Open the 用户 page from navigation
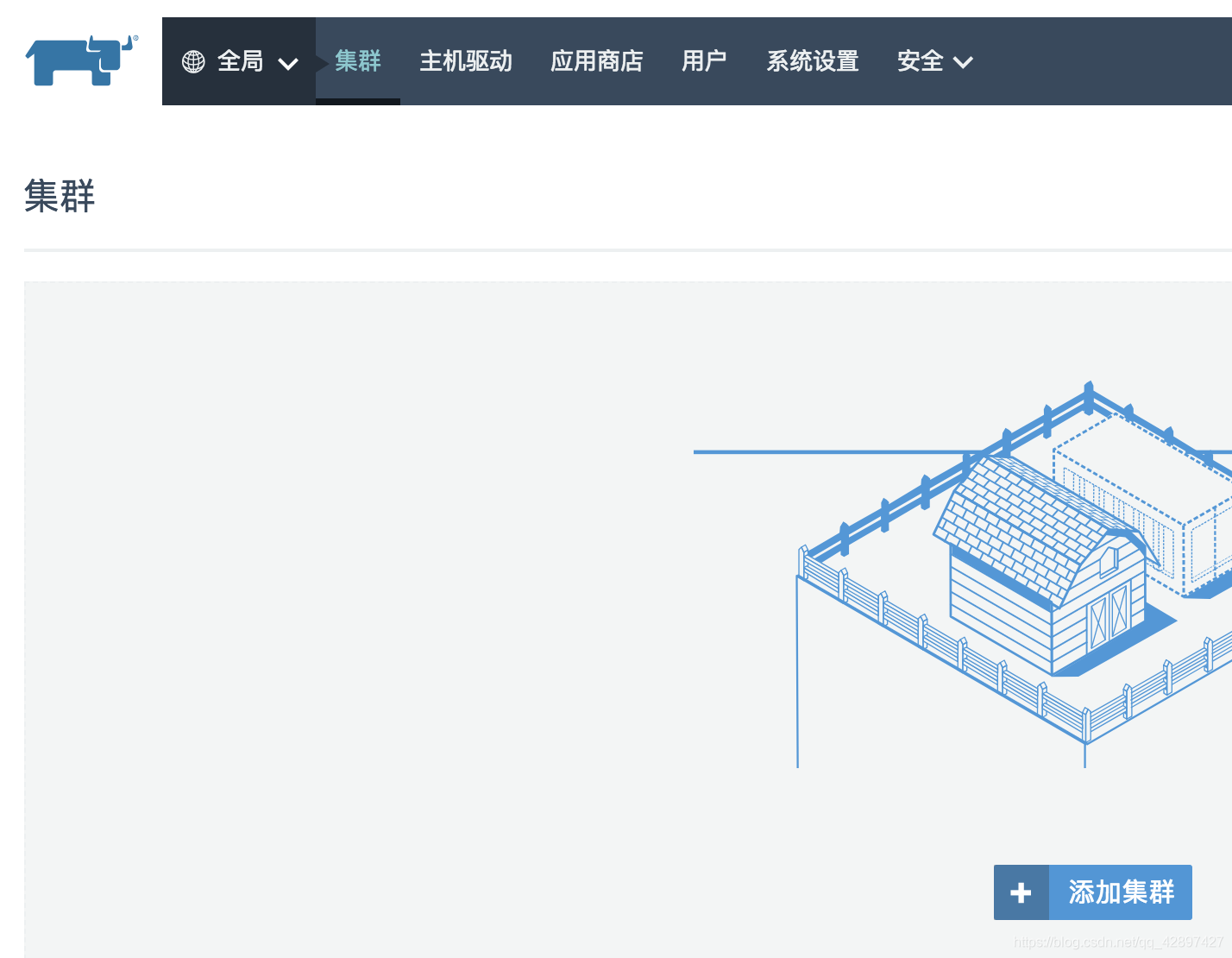 (704, 61)
